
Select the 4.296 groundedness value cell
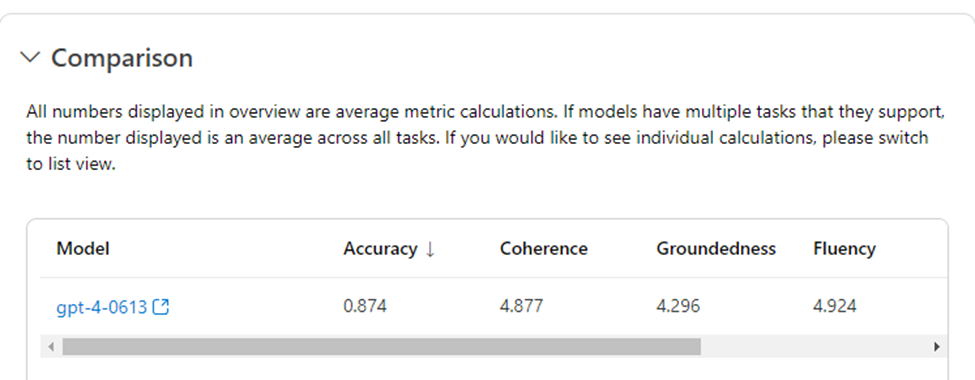tap(678, 306)
